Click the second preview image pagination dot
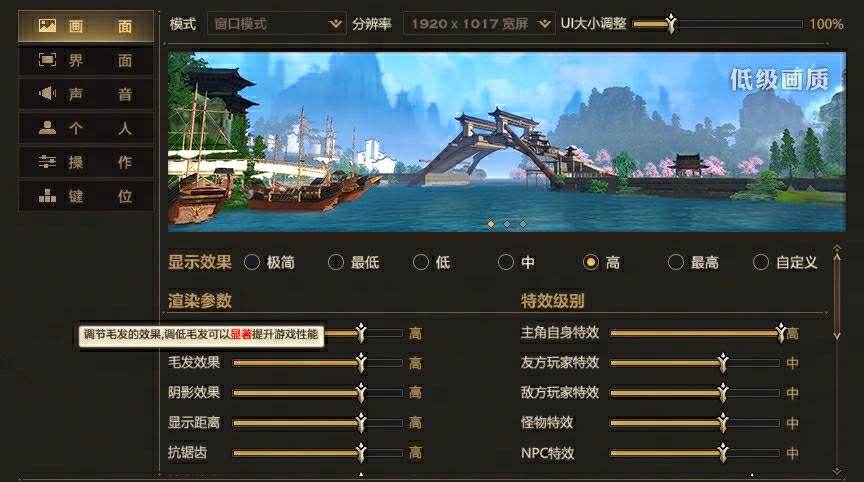Viewport: 864px width, 482px height. coord(507,224)
